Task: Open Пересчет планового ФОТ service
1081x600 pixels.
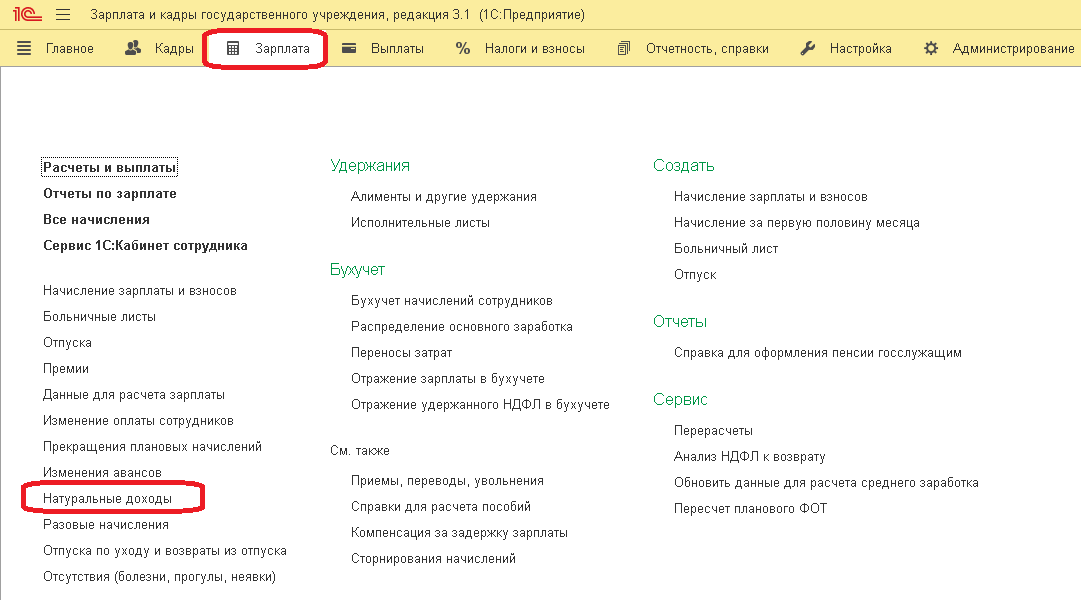Action: tap(750, 509)
